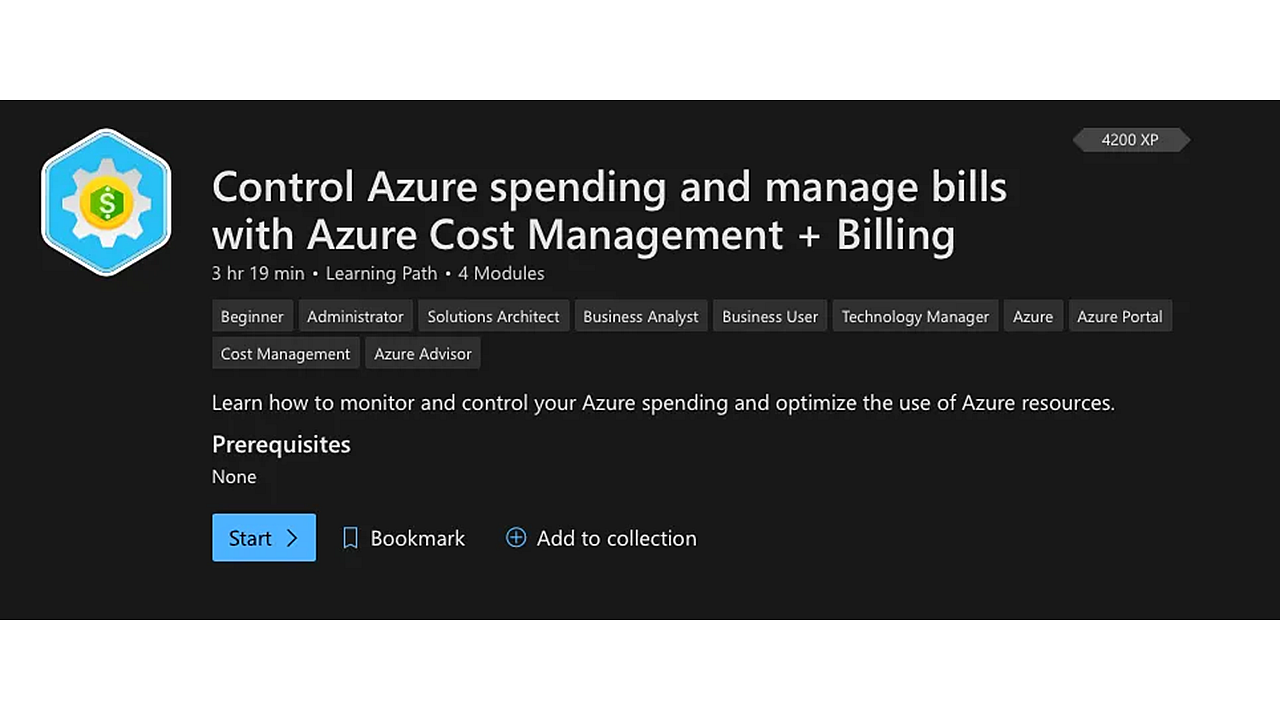Select the Administrator tag

tap(355, 316)
